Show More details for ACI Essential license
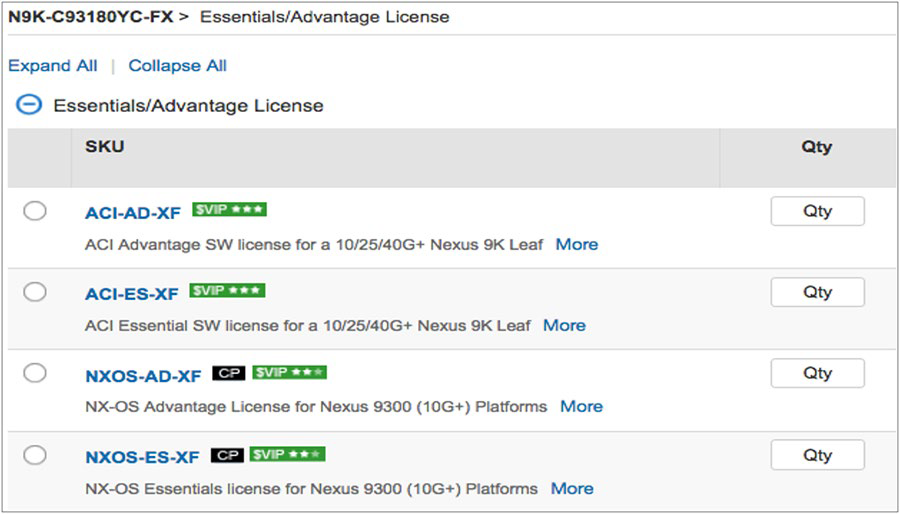Image resolution: width=900 pixels, height=514 pixels. tap(564, 325)
